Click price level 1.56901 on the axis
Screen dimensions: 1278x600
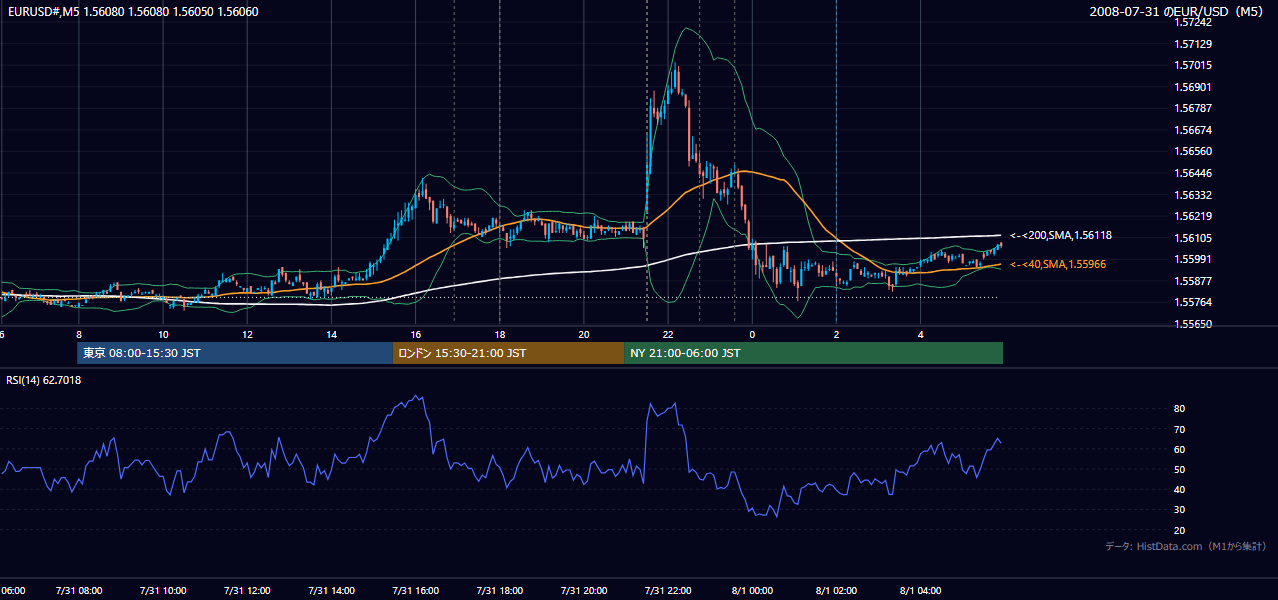[x=1192, y=87]
